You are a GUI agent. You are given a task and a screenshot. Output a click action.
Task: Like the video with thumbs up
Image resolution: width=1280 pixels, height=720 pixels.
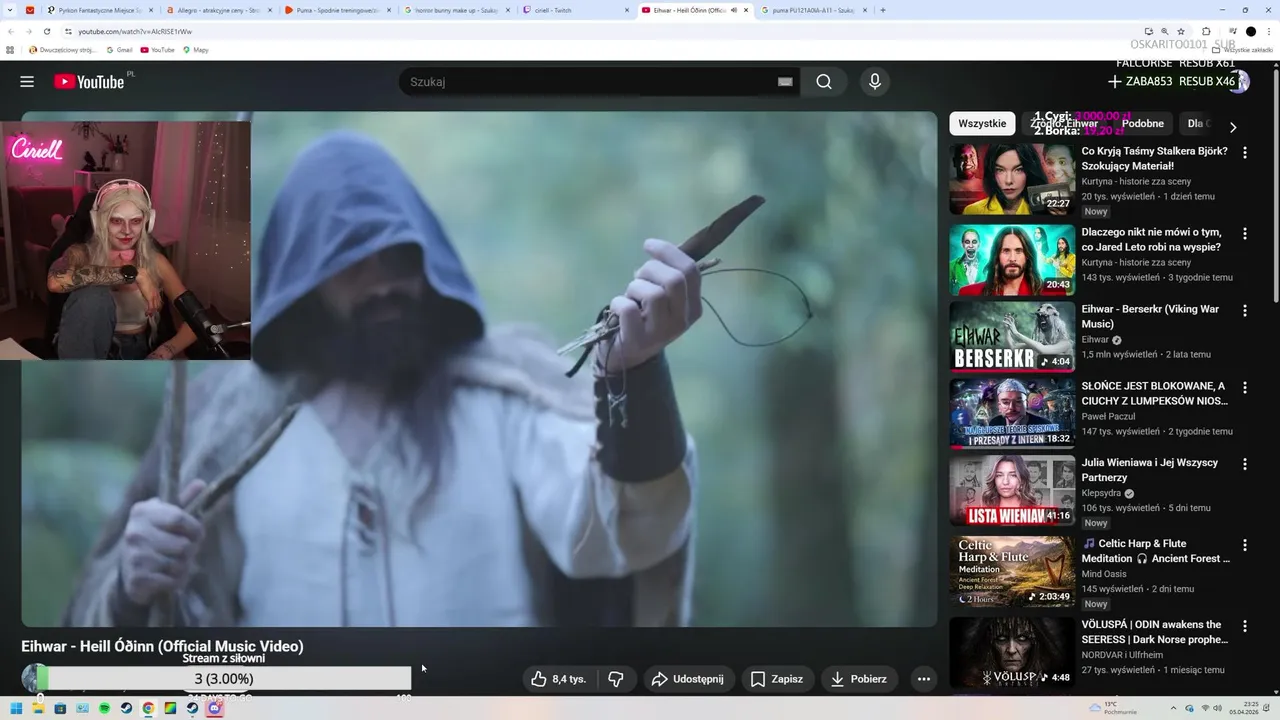pos(559,679)
